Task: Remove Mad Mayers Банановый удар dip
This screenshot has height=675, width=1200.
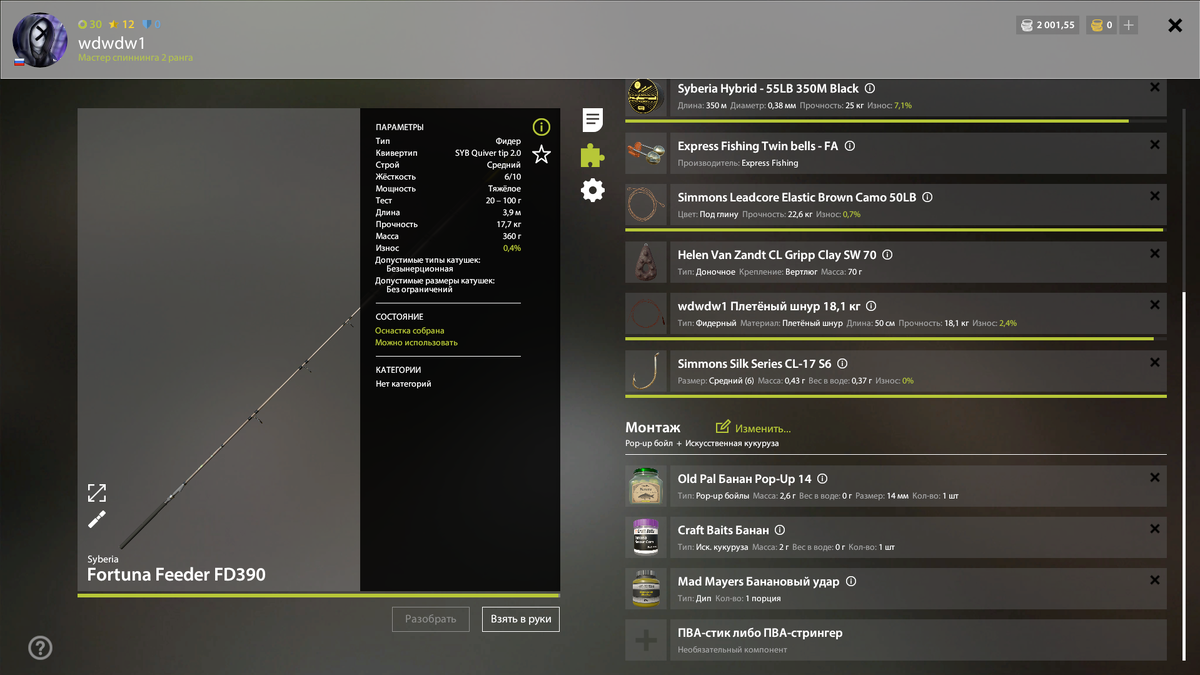Action: click(x=1155, y=580)
